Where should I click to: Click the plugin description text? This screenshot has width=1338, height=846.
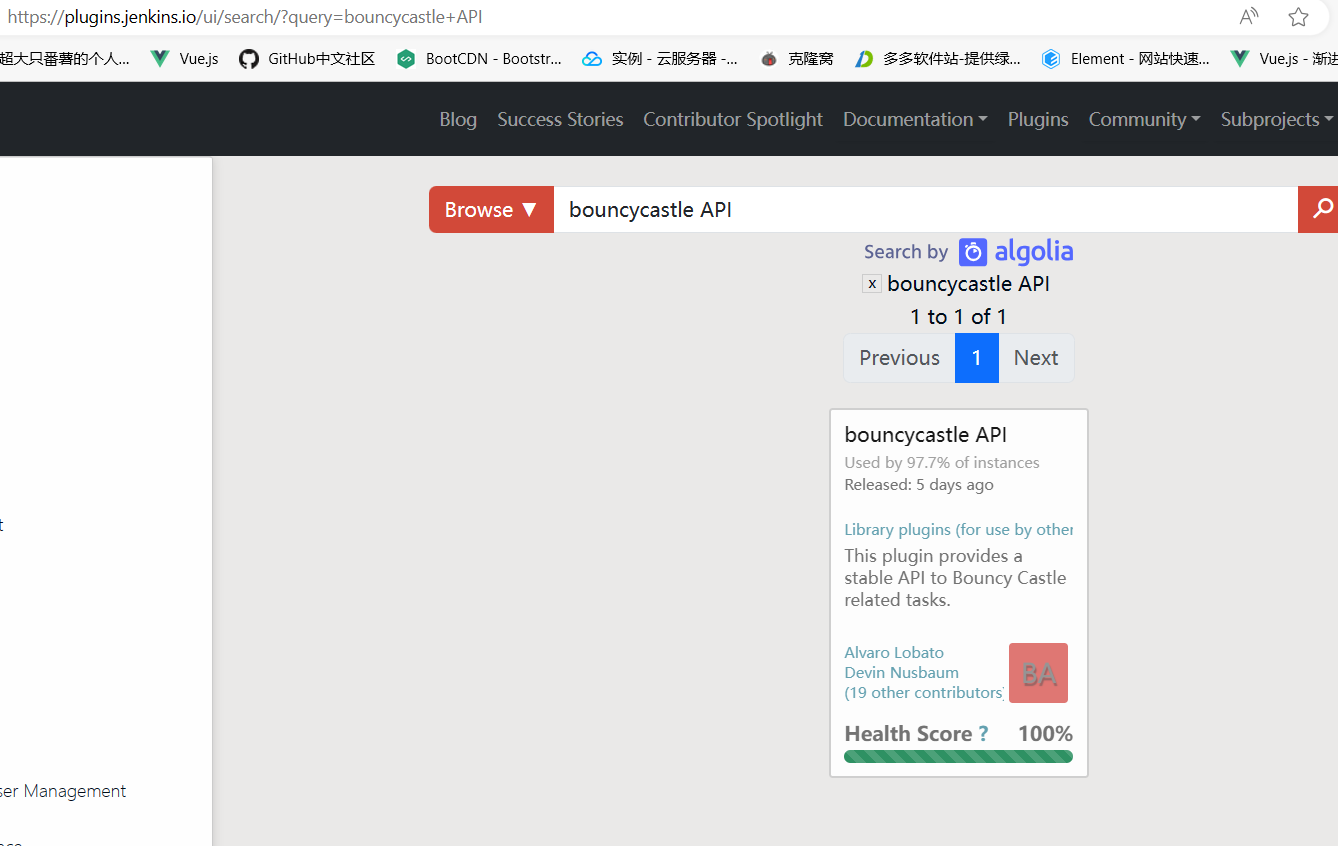[x=955, y=578]
